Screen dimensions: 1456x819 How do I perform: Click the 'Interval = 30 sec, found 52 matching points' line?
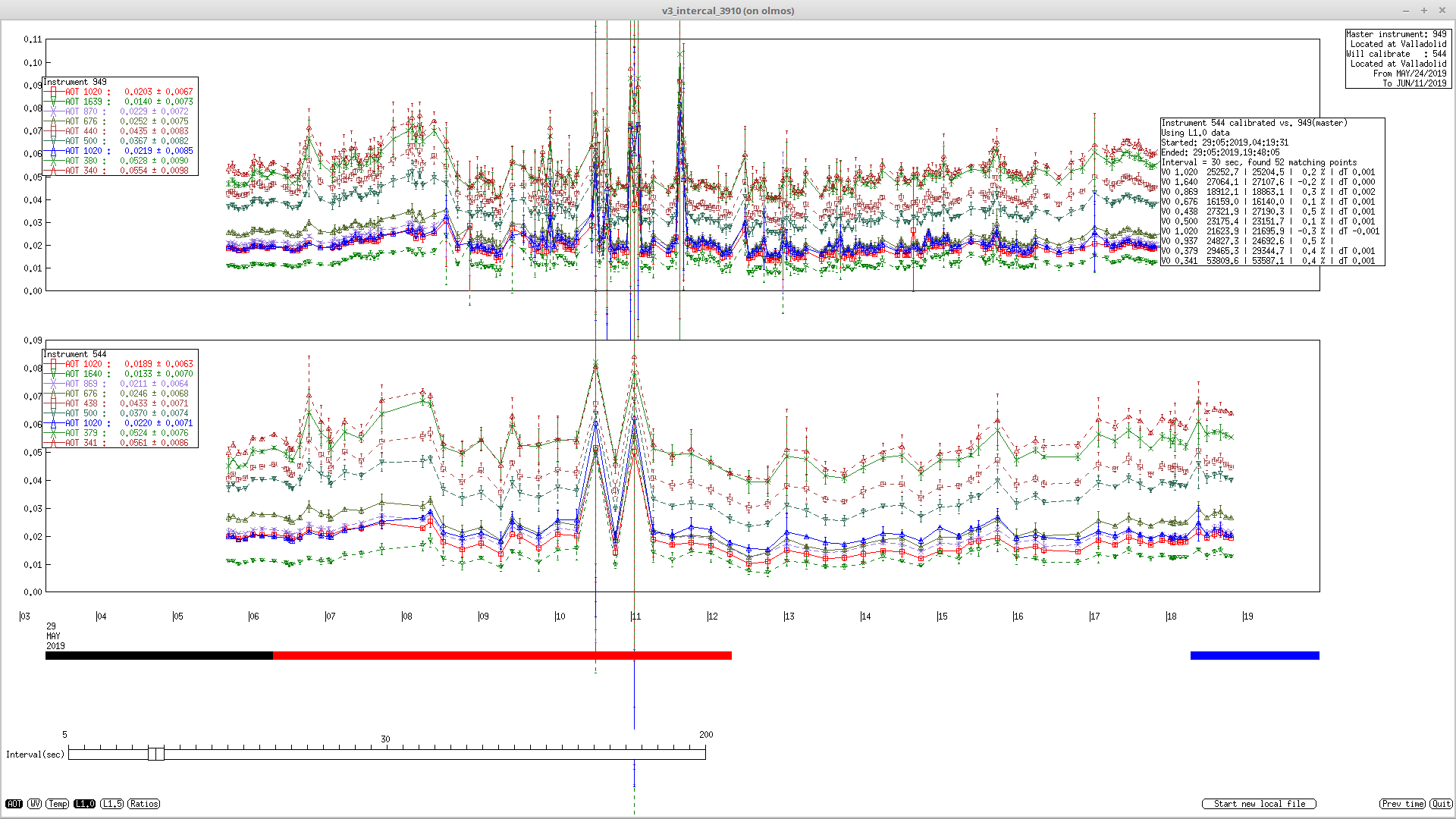click(1260, 162)
